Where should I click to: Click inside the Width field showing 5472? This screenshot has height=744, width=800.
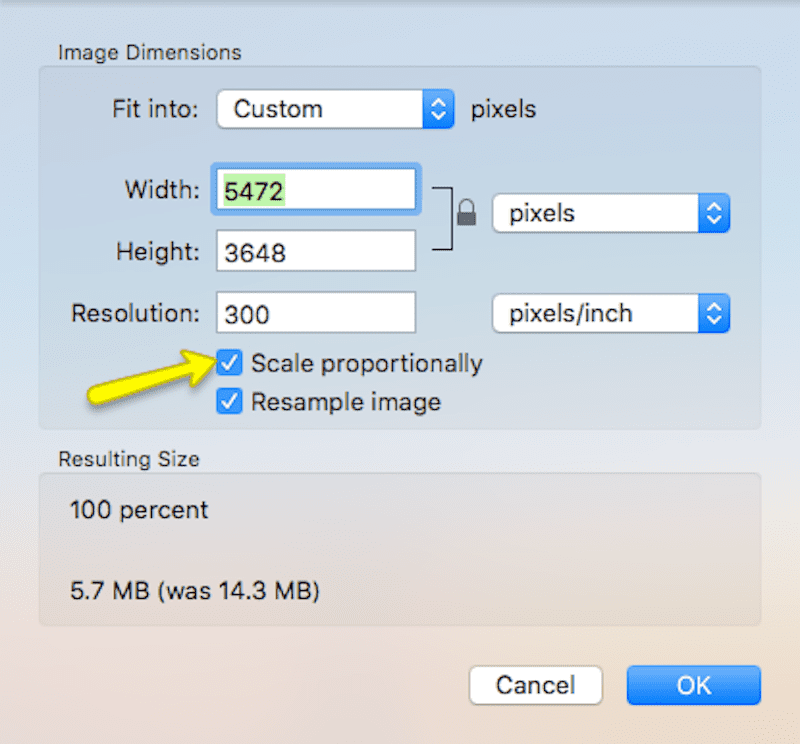316,189
